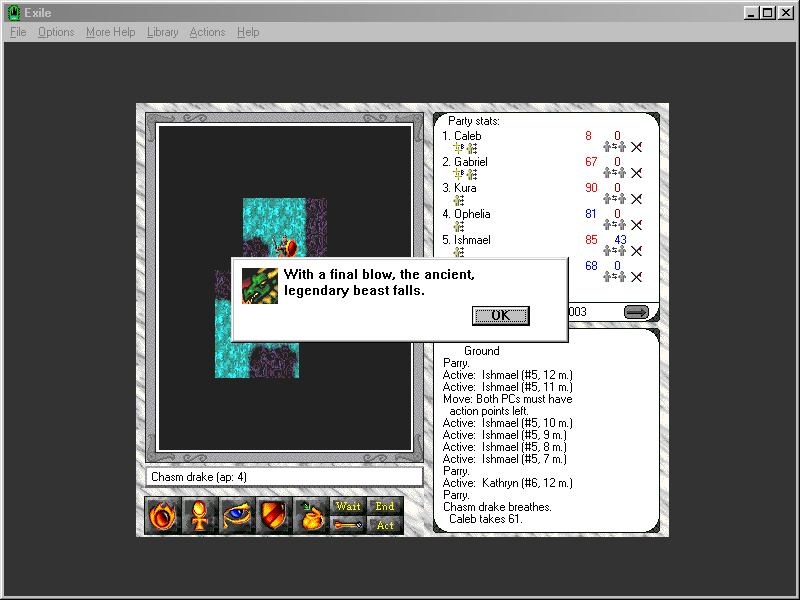Click the swap-places icon beside health 68

pyautogui.click(x=614, y=277)
